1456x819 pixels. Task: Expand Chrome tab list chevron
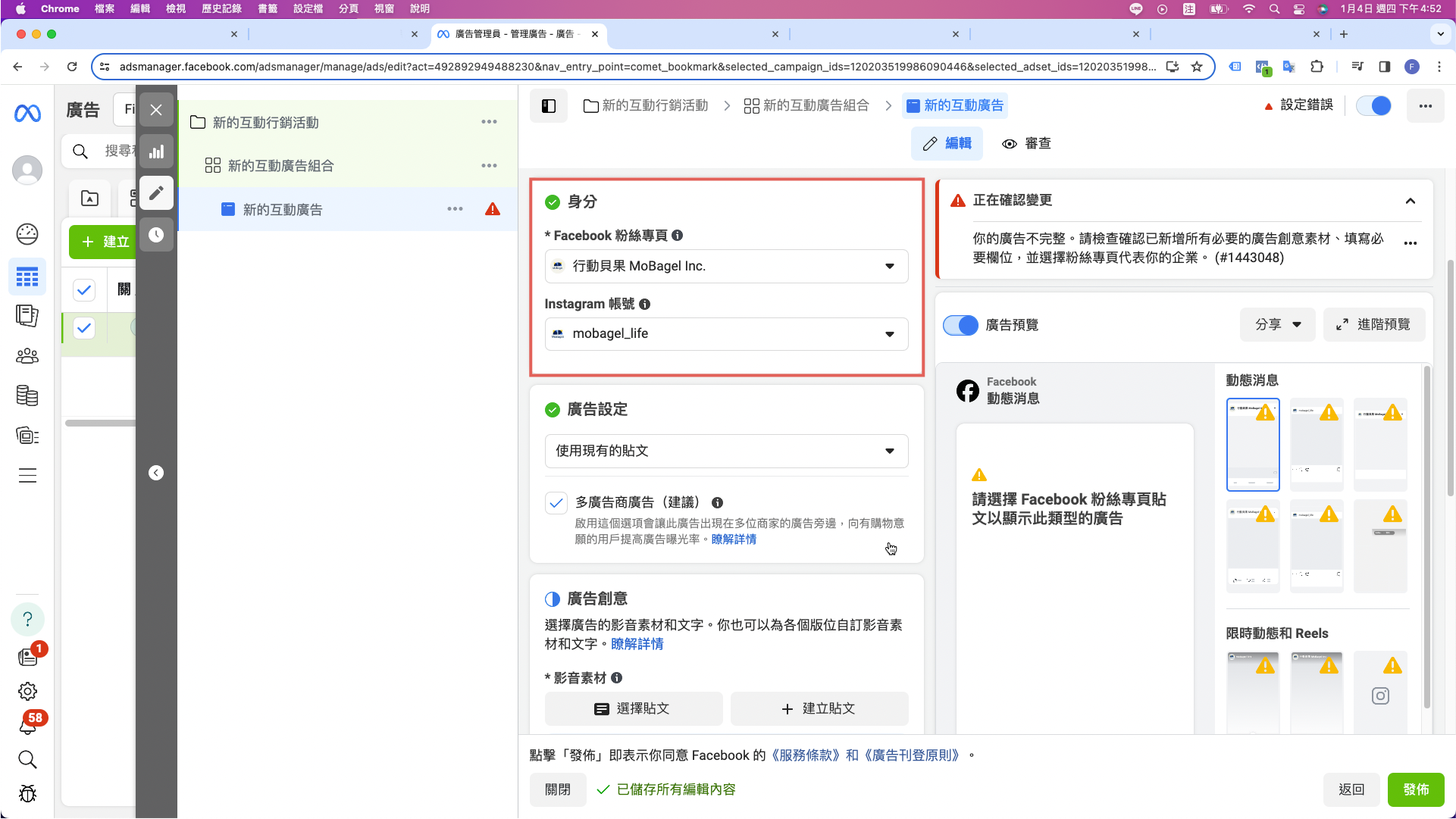[1440, 34]
